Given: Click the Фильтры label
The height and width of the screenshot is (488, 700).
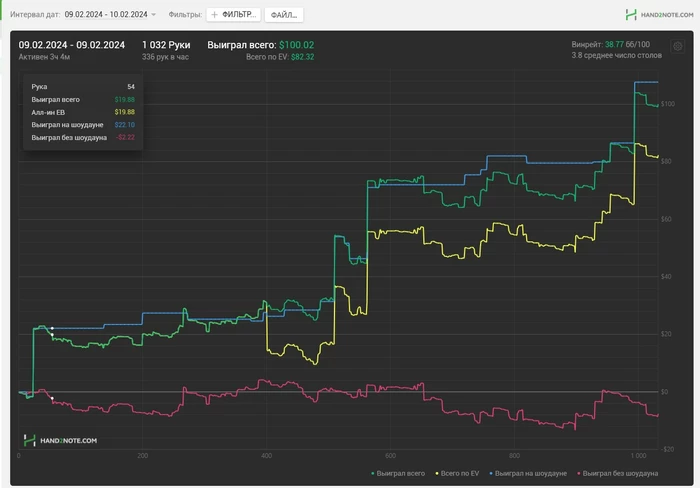Looking at the screenshot, I should coord(185,15).
